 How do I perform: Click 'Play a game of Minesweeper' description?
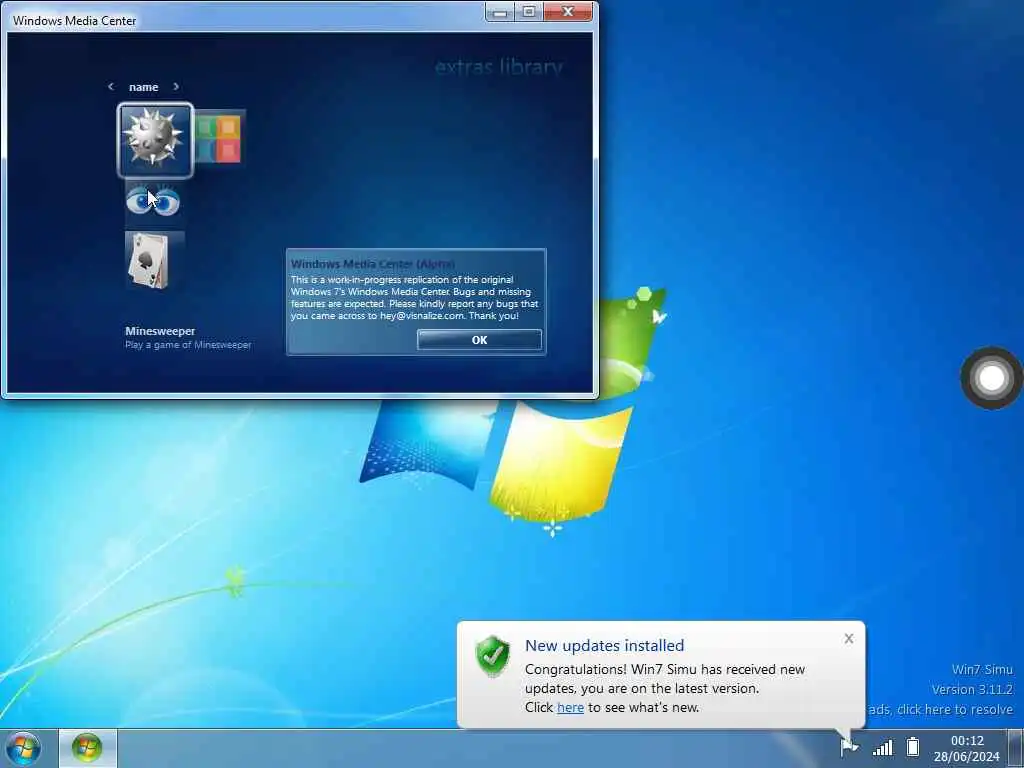coord(188,345)
